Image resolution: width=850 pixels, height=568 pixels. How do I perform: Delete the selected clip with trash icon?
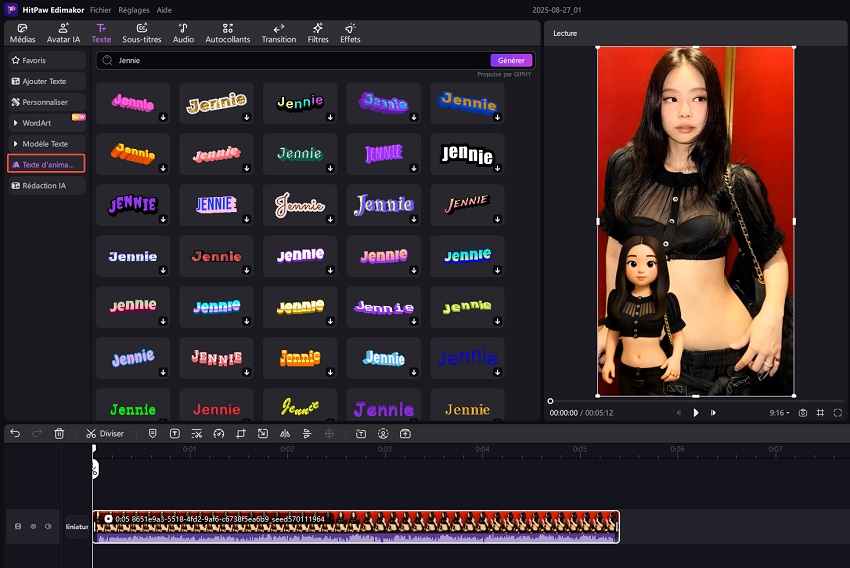coord(59,434)
